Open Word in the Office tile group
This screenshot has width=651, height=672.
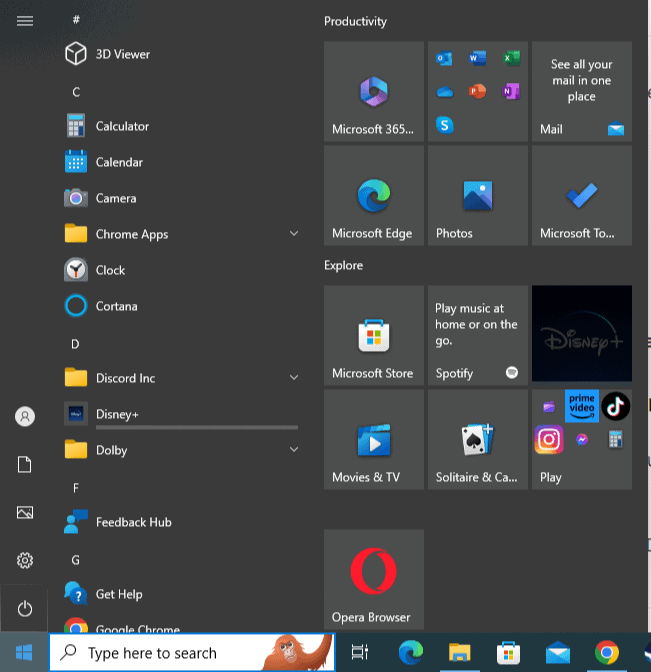pos(477,58)
